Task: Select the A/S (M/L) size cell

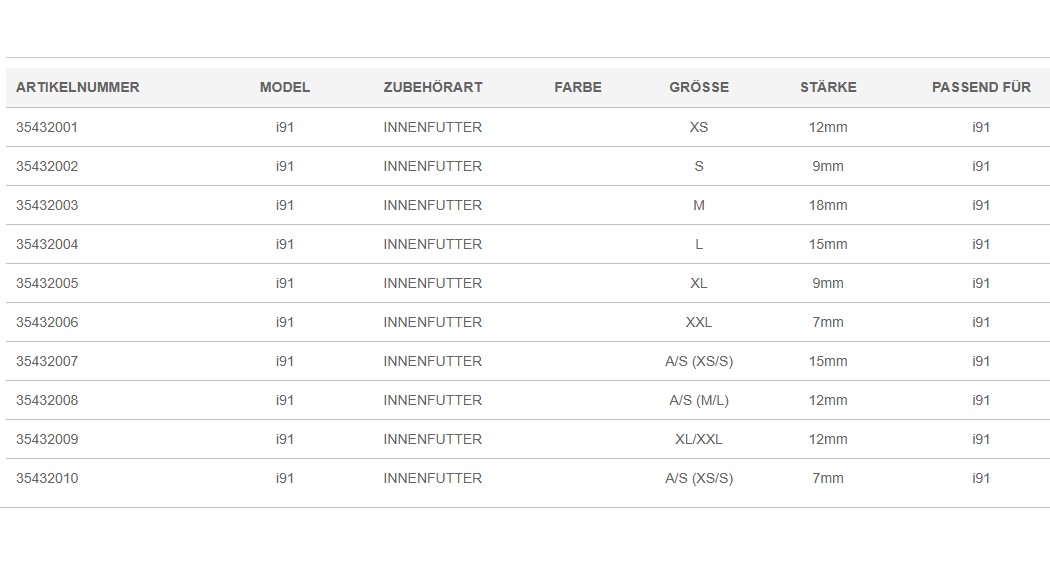Action: click(x=698, y=400)
